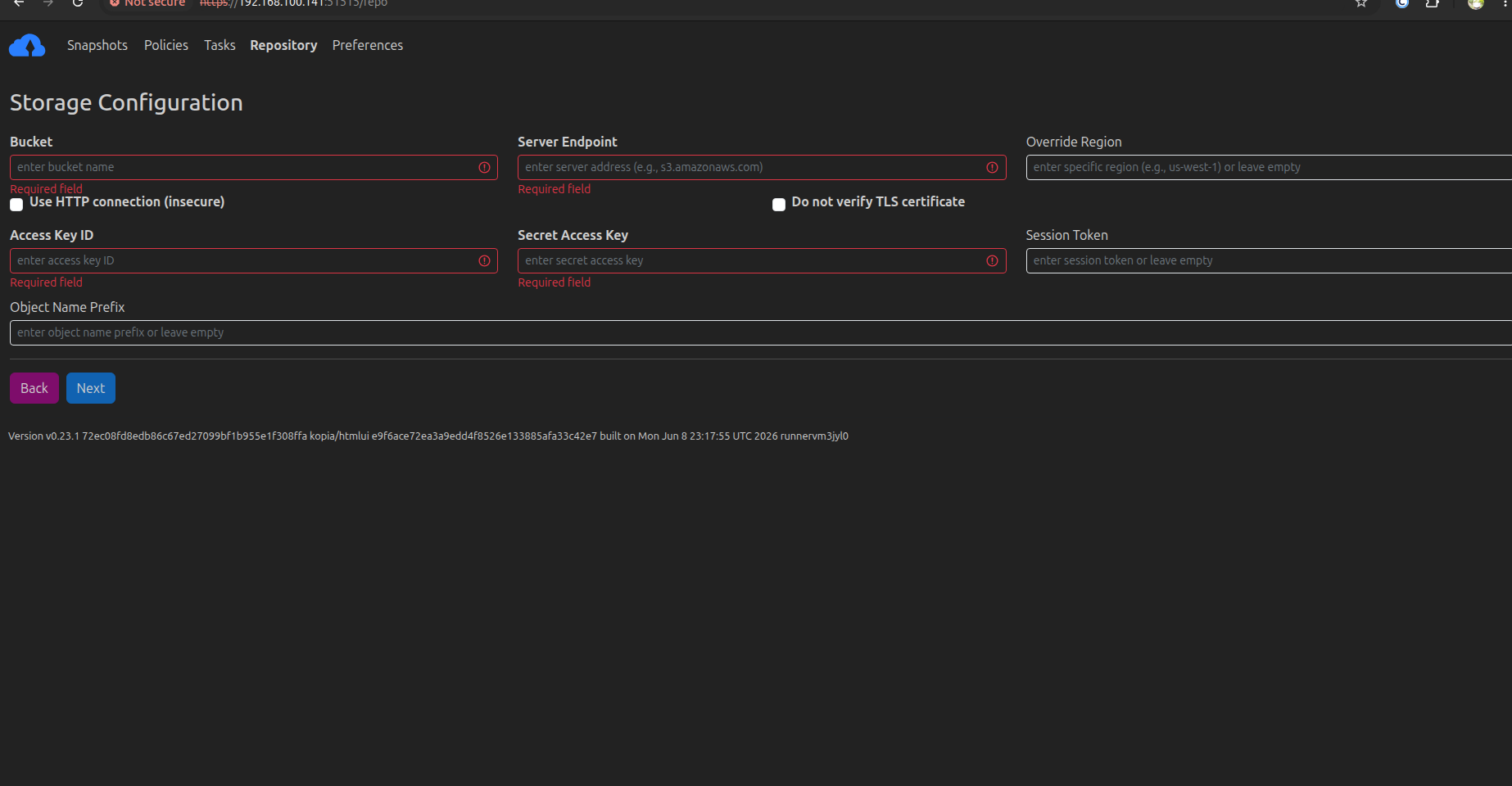The image size is (1512, 786).
Task: Click the Next button
Action: pyautogui.click(x=91, y=388)
